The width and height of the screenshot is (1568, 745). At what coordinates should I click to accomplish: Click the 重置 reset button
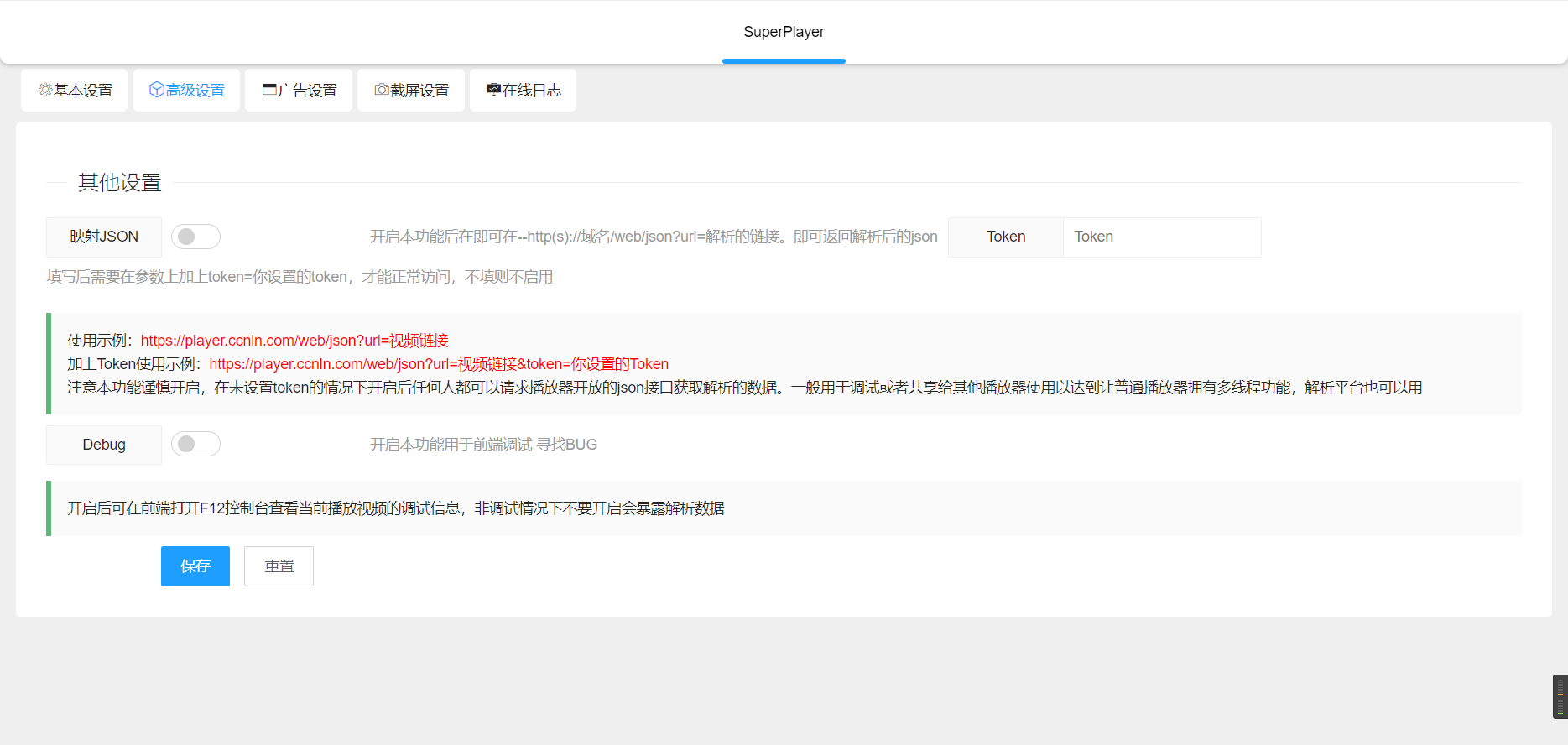click(x=279, y=566)
